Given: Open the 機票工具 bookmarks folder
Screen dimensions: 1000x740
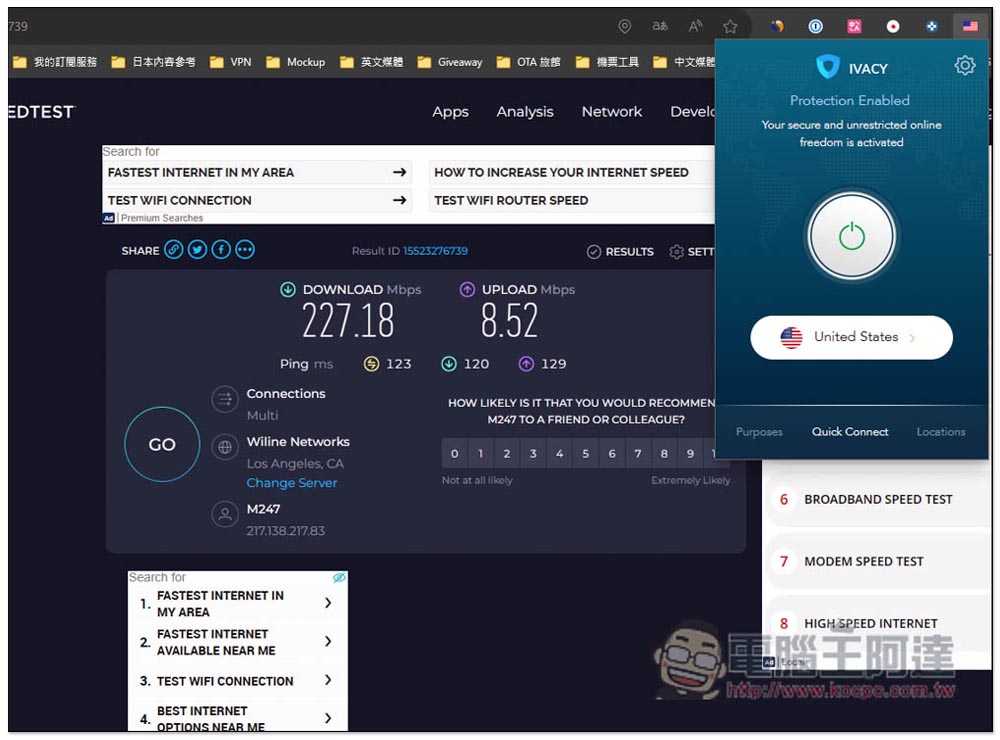Looking at the screenshot, I should (x=607, y=62).
